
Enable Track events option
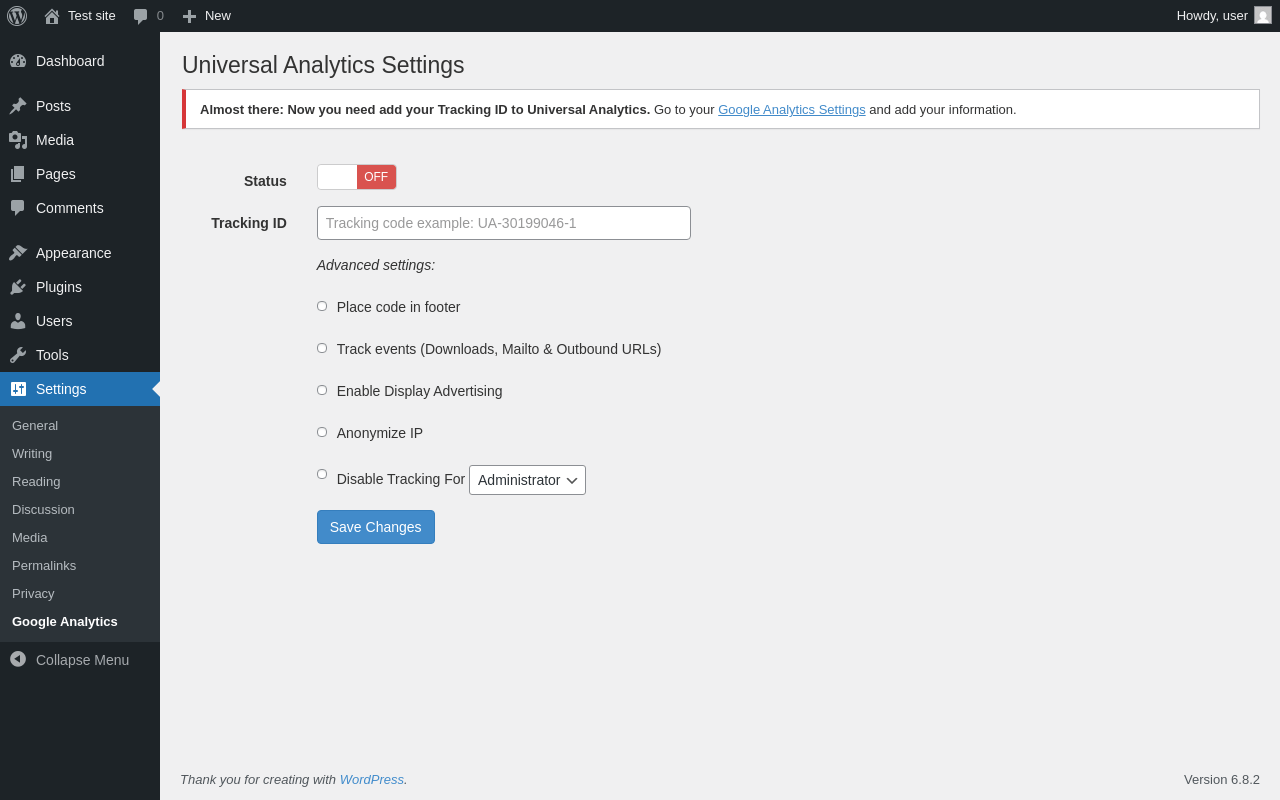(322, 348)
